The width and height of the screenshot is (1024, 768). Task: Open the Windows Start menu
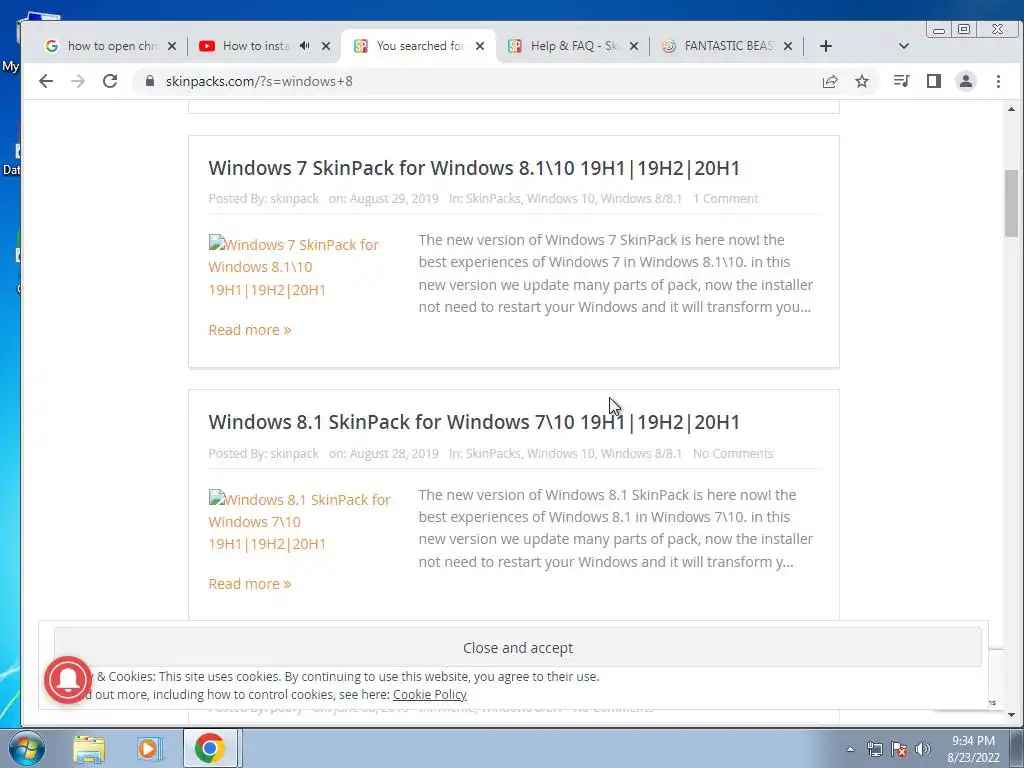point(25,748)
